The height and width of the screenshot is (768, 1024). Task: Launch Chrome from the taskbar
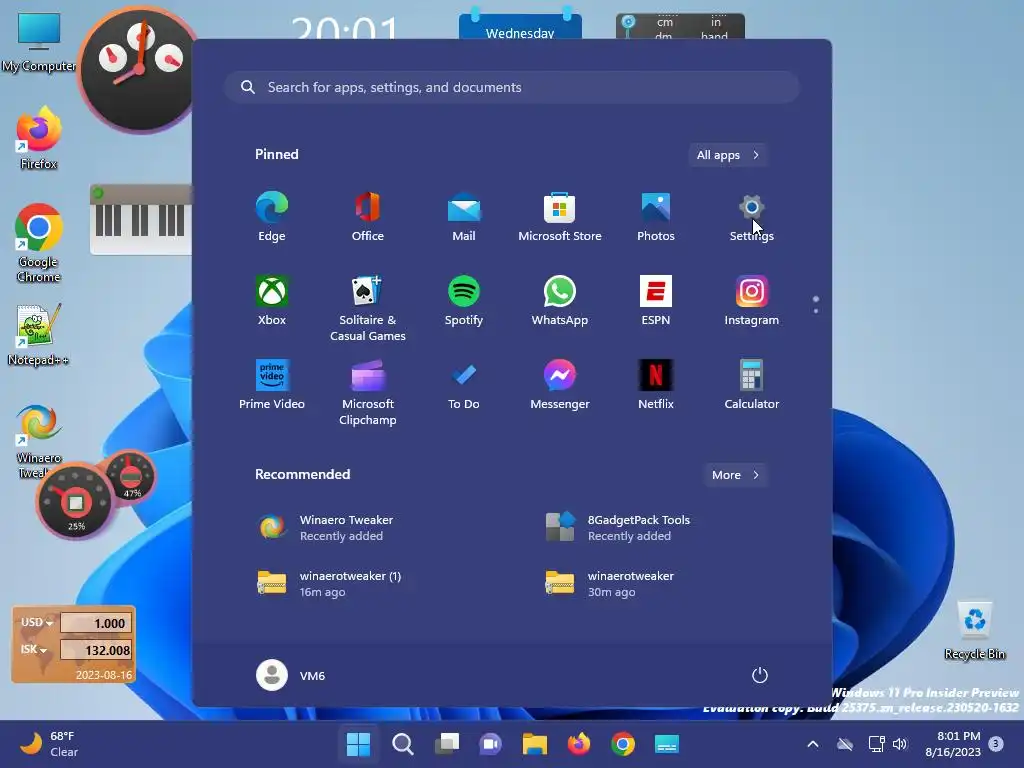(623, 744)
